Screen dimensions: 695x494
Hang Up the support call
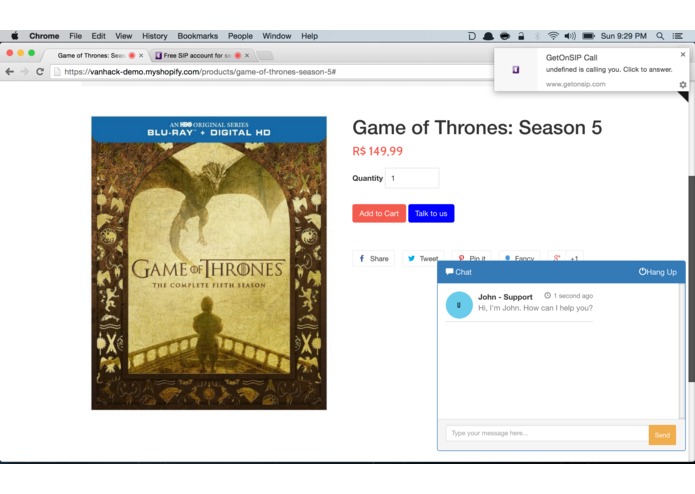tap(657, 272)
